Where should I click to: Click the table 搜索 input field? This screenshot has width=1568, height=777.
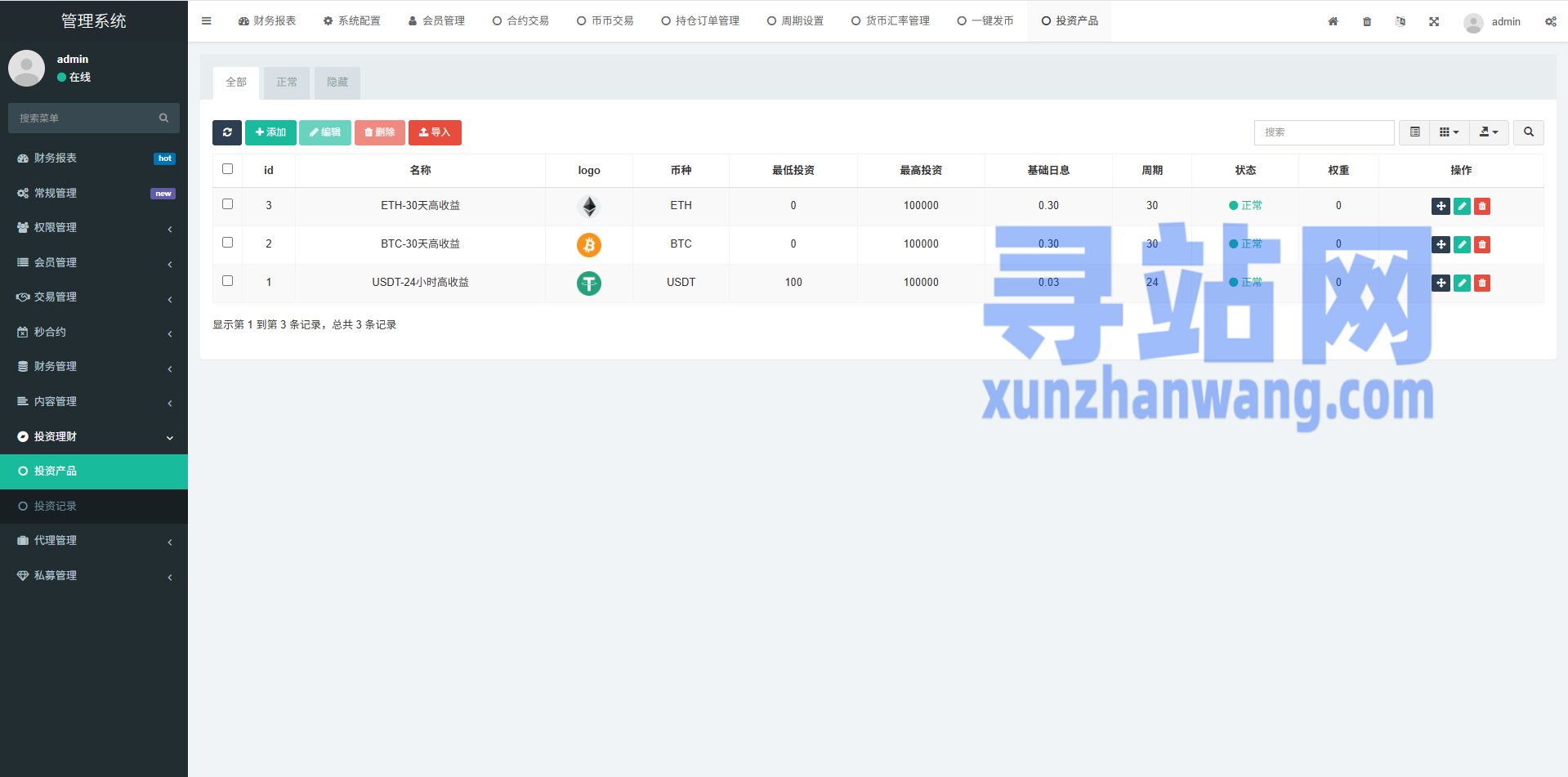tap(1324, 132)
